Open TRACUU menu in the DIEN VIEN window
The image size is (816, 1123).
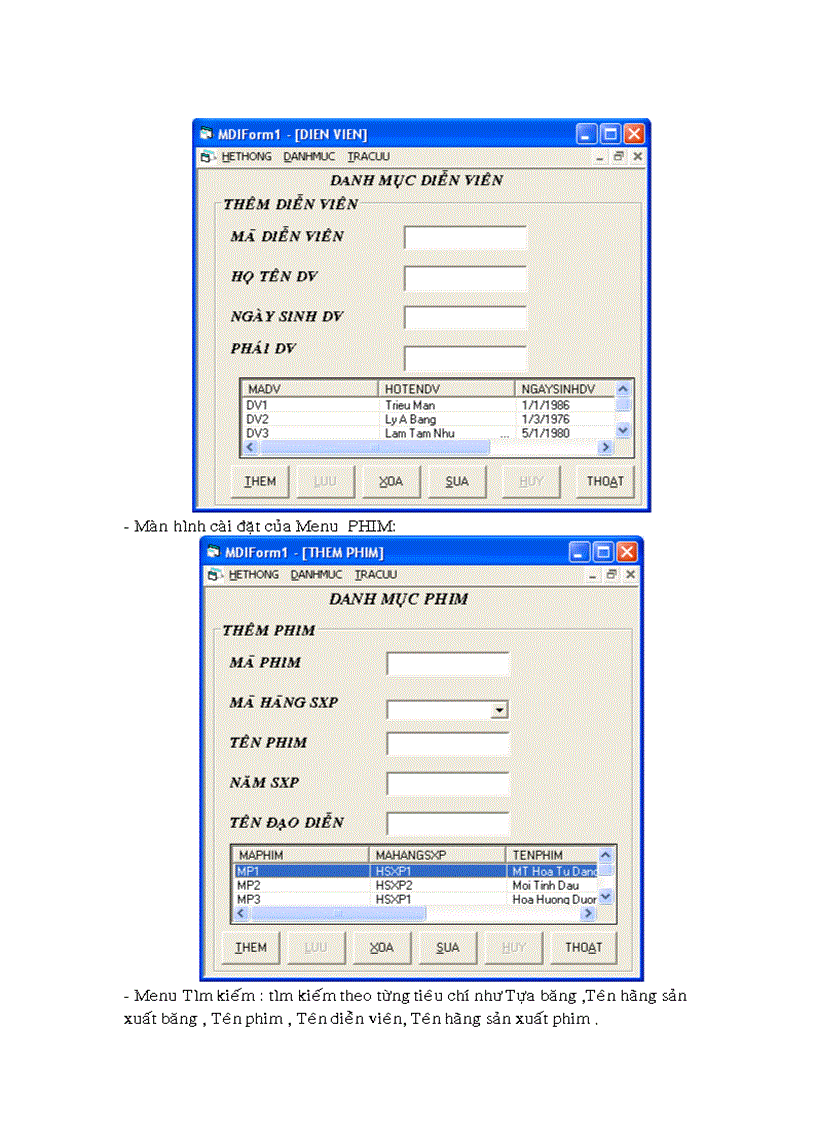[x=369, y=157]
